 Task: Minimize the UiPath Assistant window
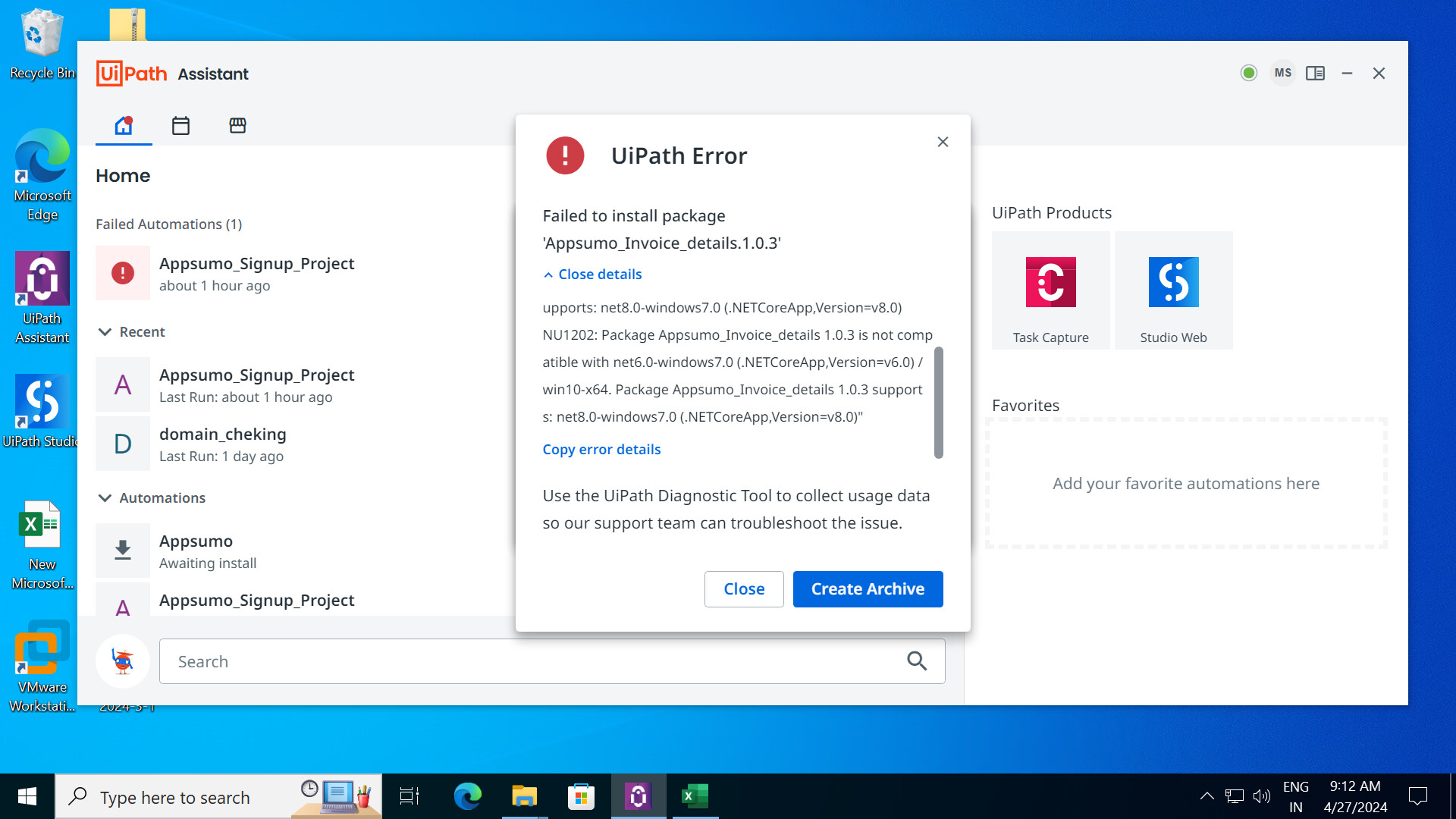1347,74
